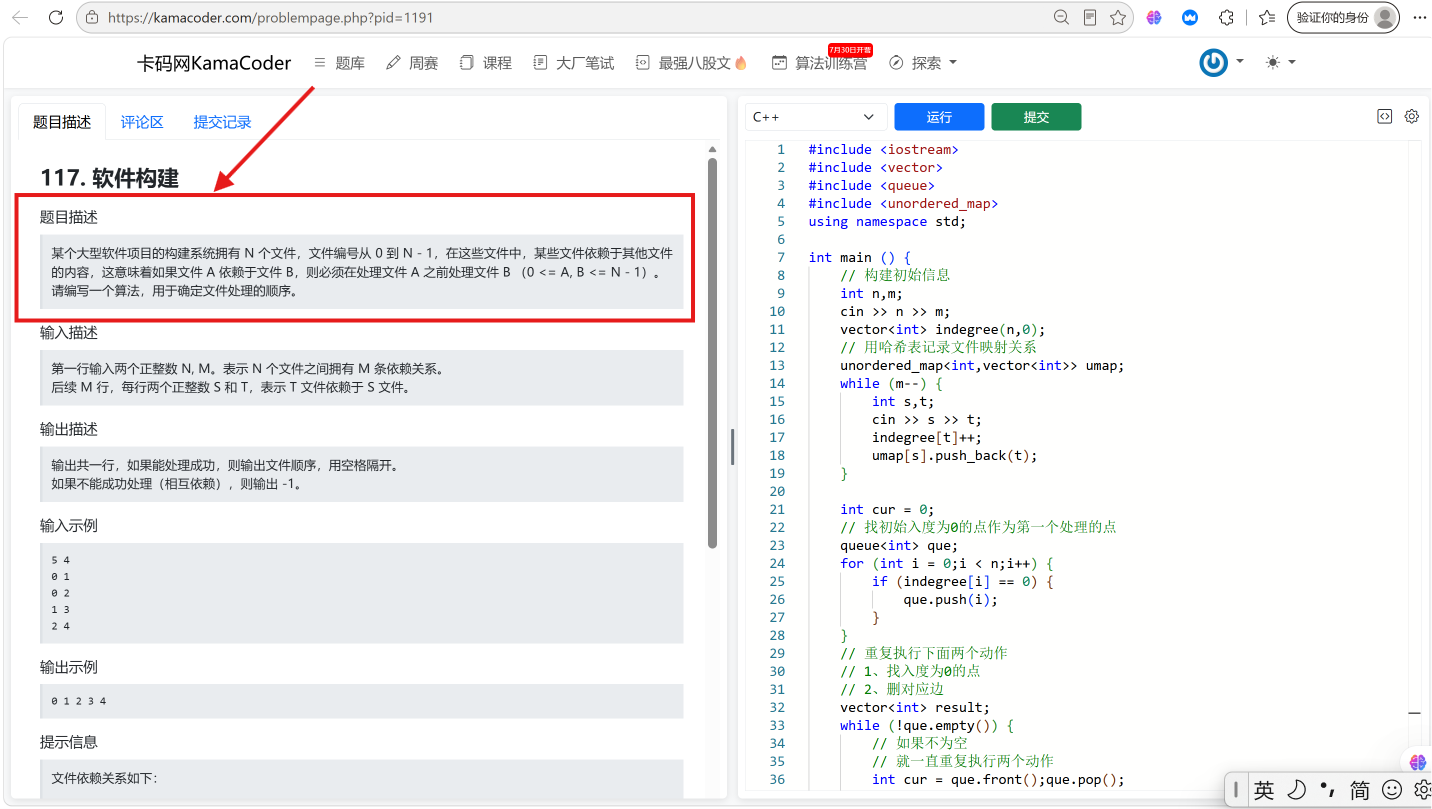Click line number 20 in editor gutter
The width and height of the screenshot is (1432, 809).
777,491
